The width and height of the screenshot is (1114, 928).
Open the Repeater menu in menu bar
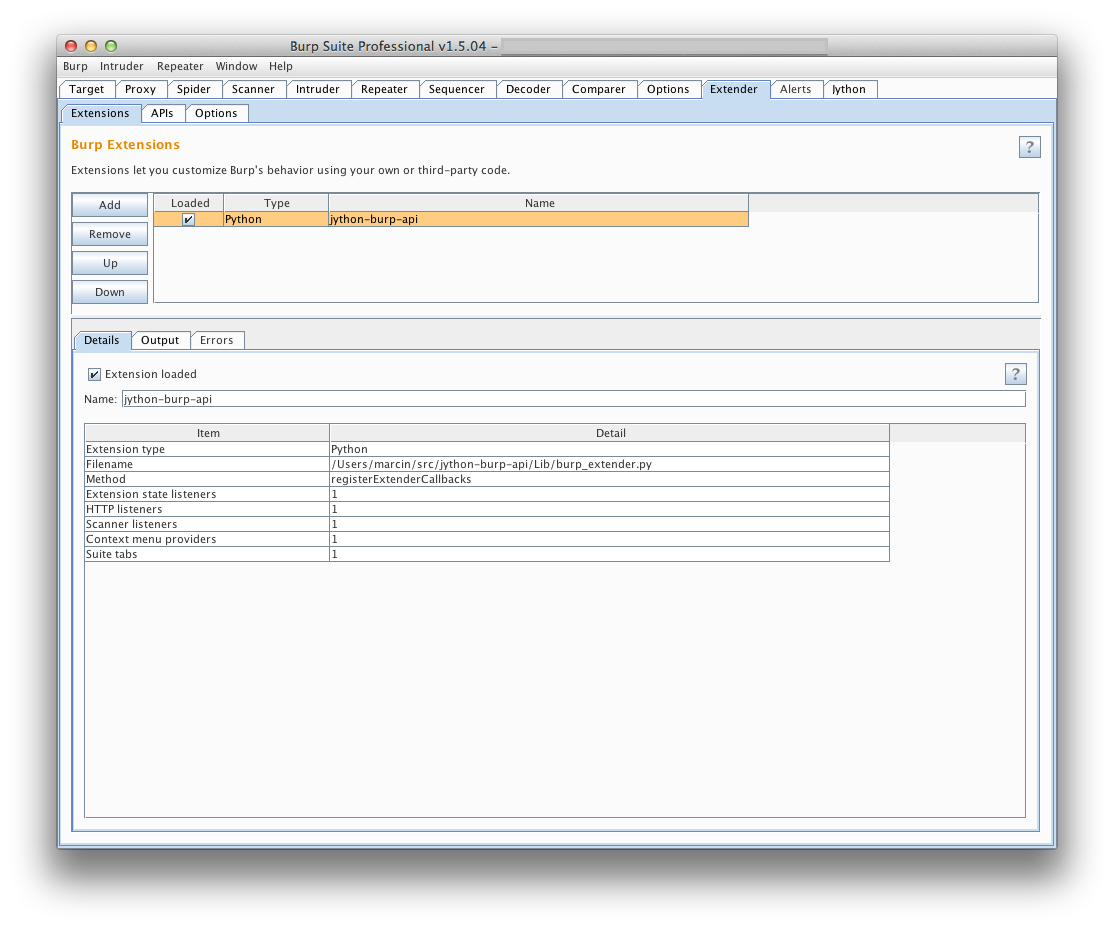pyautogui.click(x=180, y=66)
